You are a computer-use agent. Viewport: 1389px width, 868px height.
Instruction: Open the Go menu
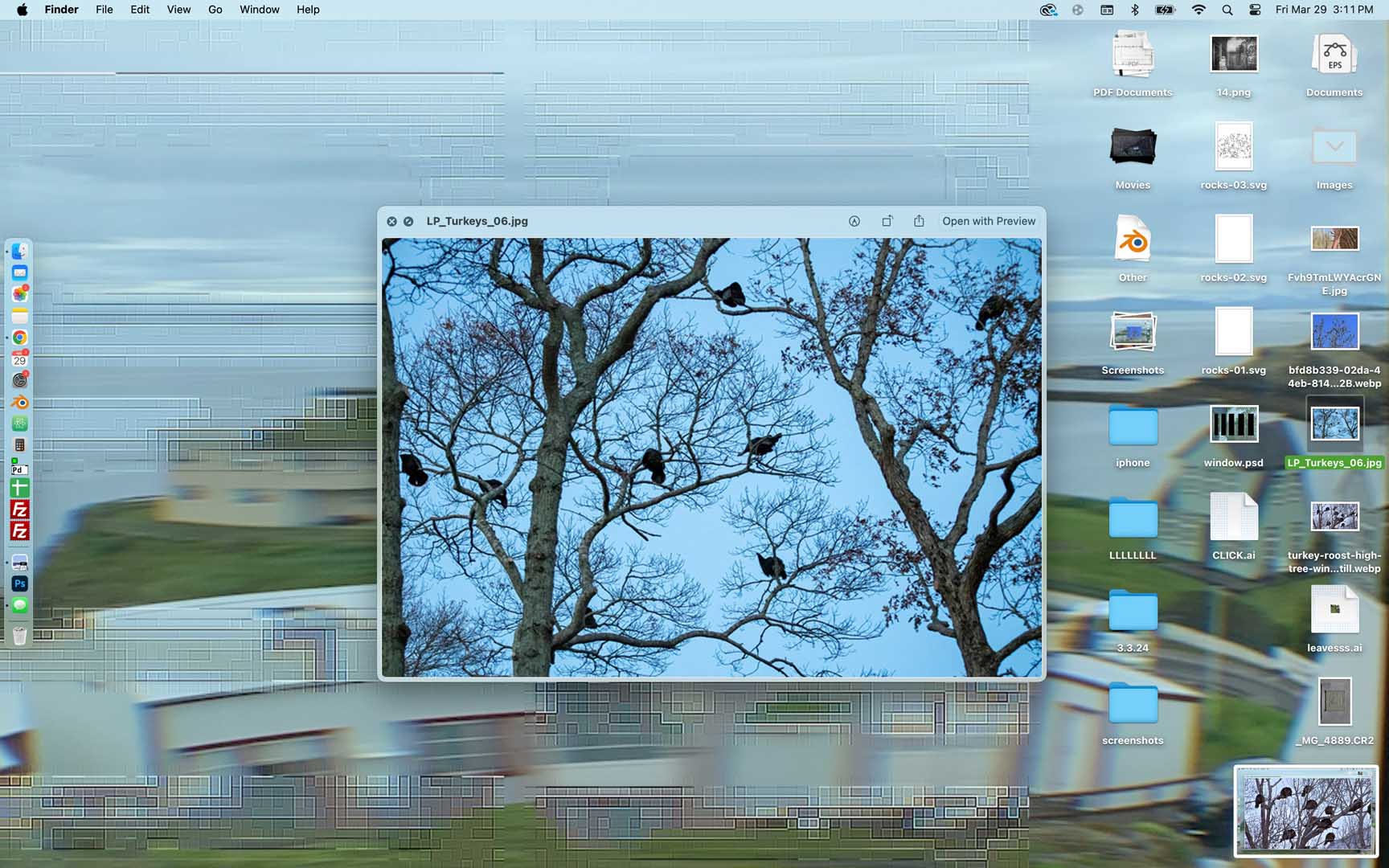[x=215, y=10]
